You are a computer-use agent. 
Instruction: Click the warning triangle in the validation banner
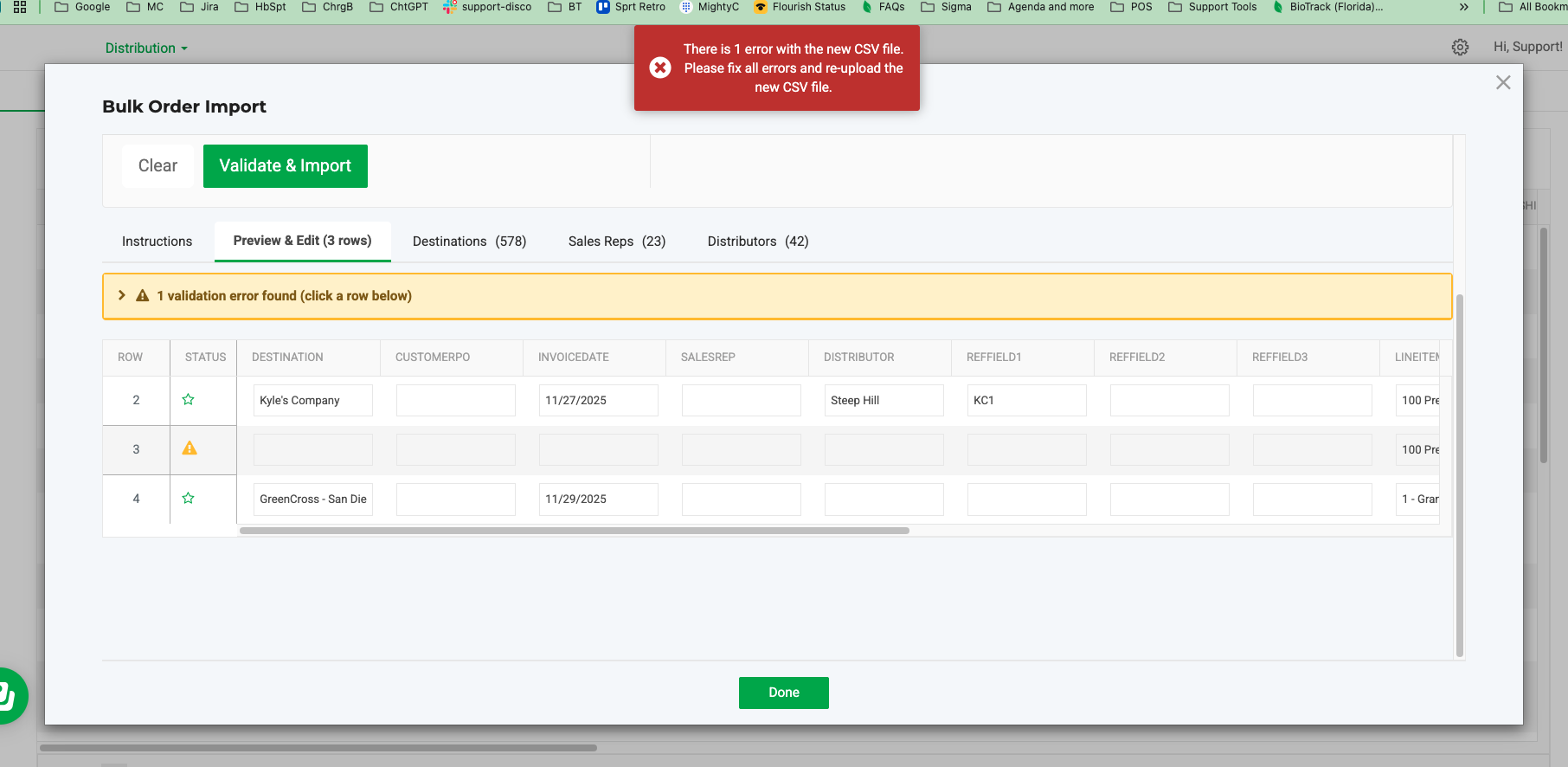point(143,296)
